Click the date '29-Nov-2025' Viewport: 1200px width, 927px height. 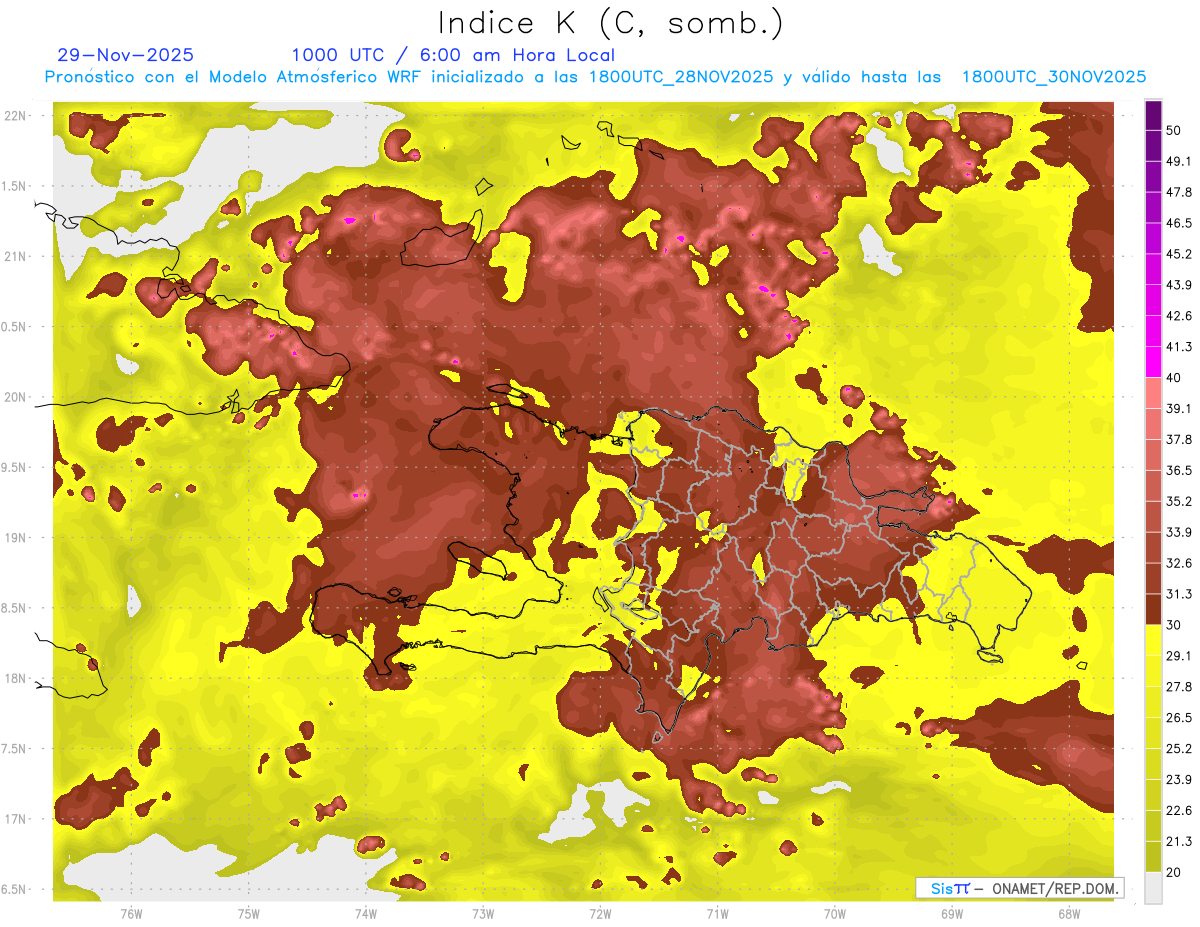point(126,55)
